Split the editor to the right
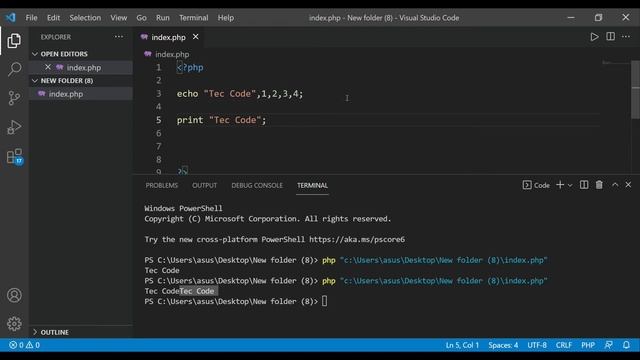 pyautogui.click(x=611, y=37)
